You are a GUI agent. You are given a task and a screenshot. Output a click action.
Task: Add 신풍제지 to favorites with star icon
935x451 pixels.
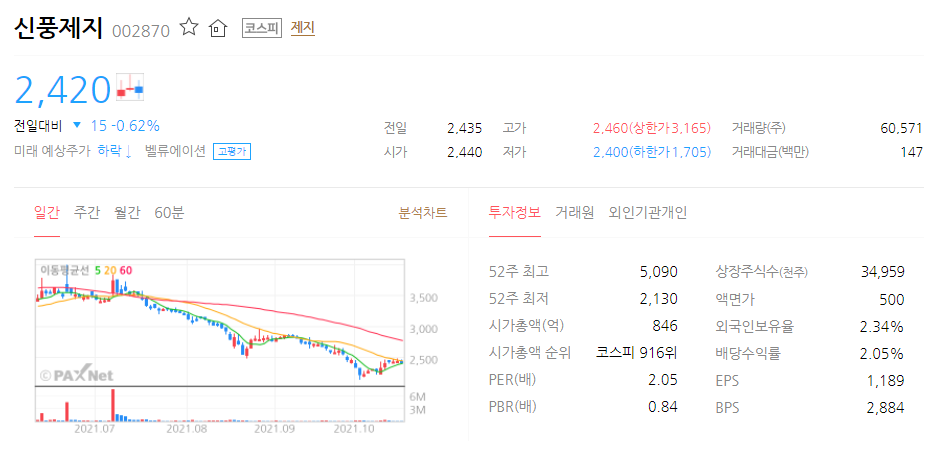pyautogui.click(x=189, y=27)
